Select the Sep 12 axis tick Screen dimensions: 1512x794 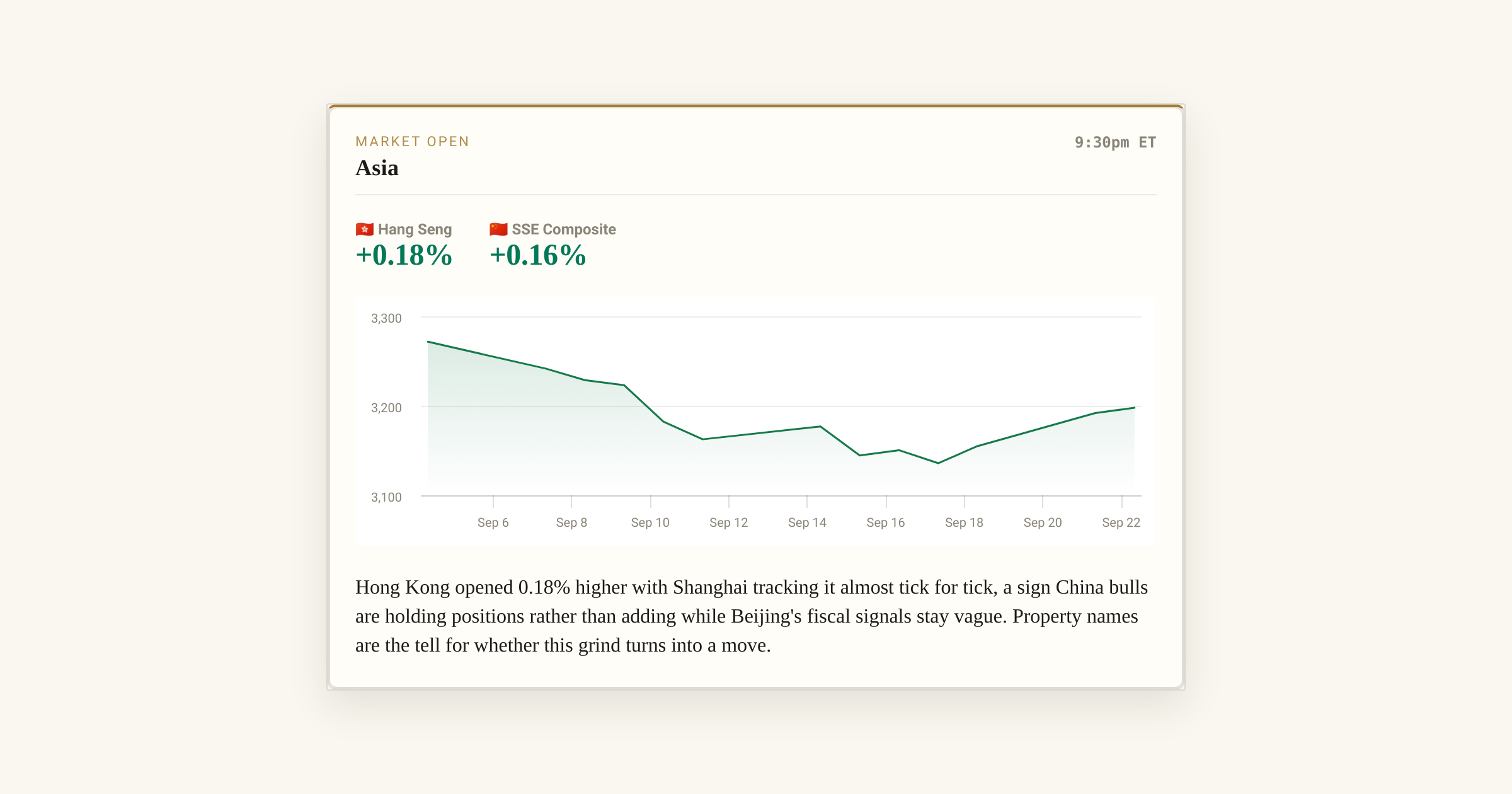[x=728, y=522]
